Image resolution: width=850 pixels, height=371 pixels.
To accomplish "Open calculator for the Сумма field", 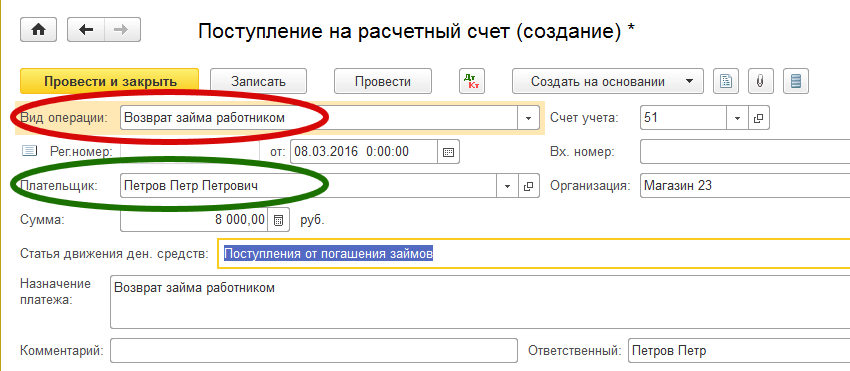I will 279,220.
